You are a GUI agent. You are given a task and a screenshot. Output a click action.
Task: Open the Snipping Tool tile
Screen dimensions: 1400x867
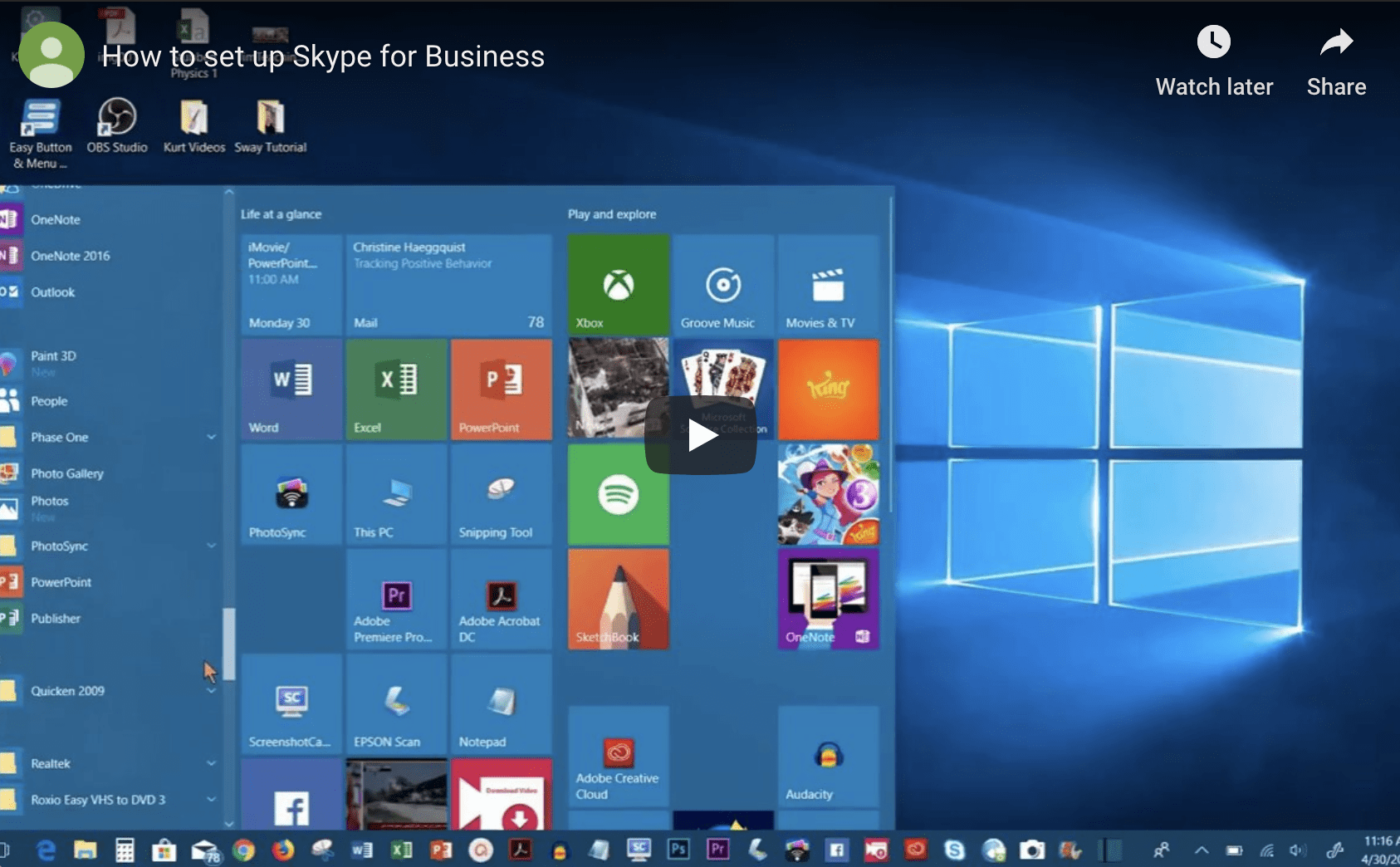[501, 494]
